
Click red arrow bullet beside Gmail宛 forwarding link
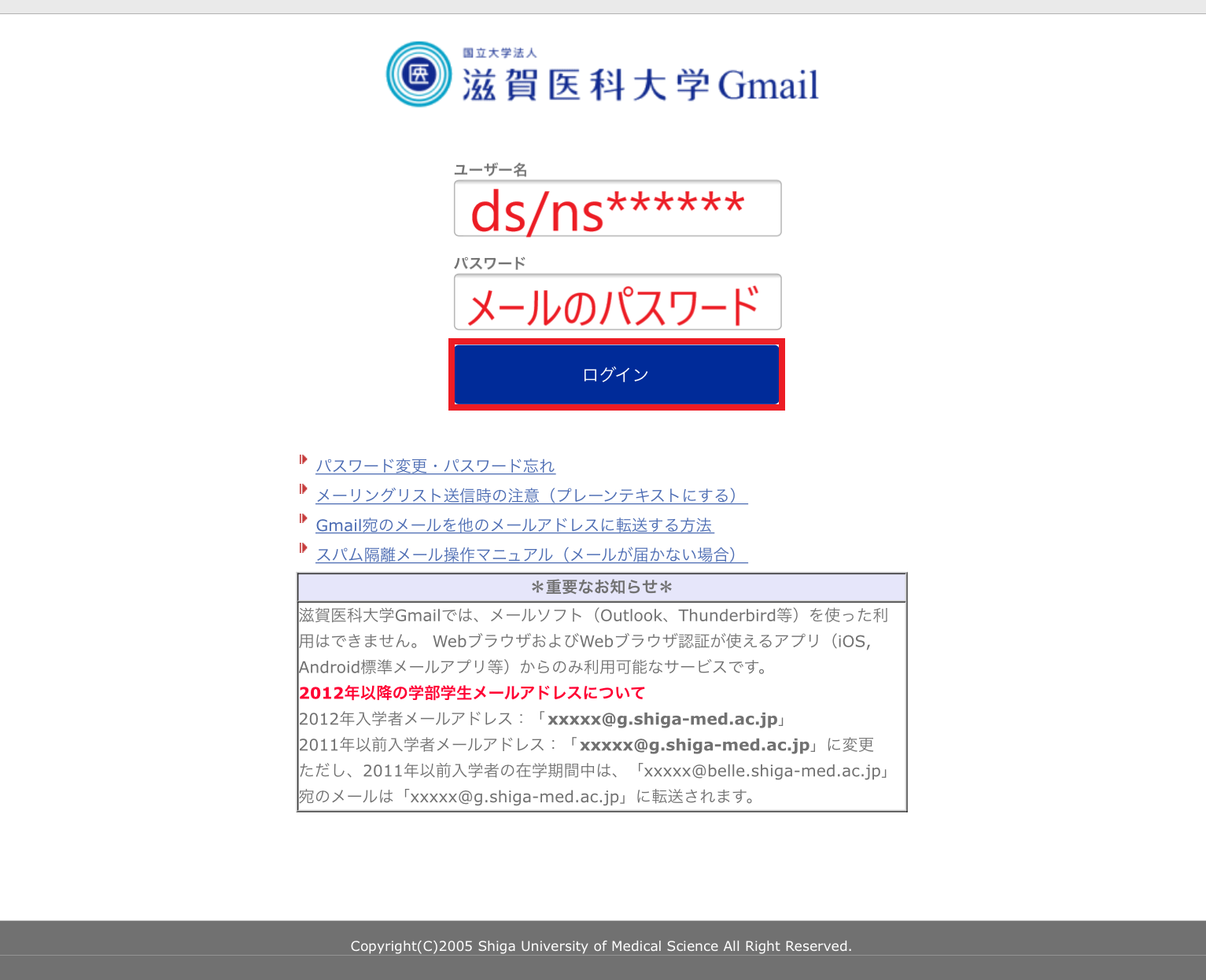pyautogui.click(x=304, y=518)
